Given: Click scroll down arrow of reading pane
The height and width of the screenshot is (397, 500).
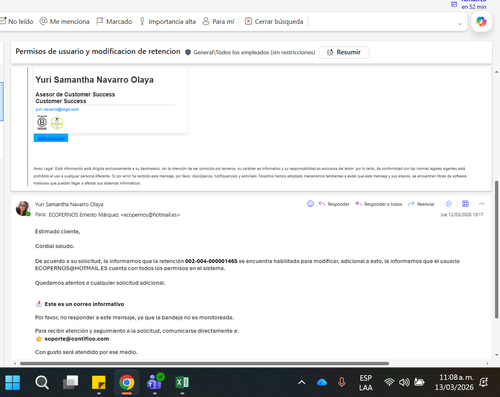Looking at the screenshot, I should pyautogui.click(x=496, y=355).
